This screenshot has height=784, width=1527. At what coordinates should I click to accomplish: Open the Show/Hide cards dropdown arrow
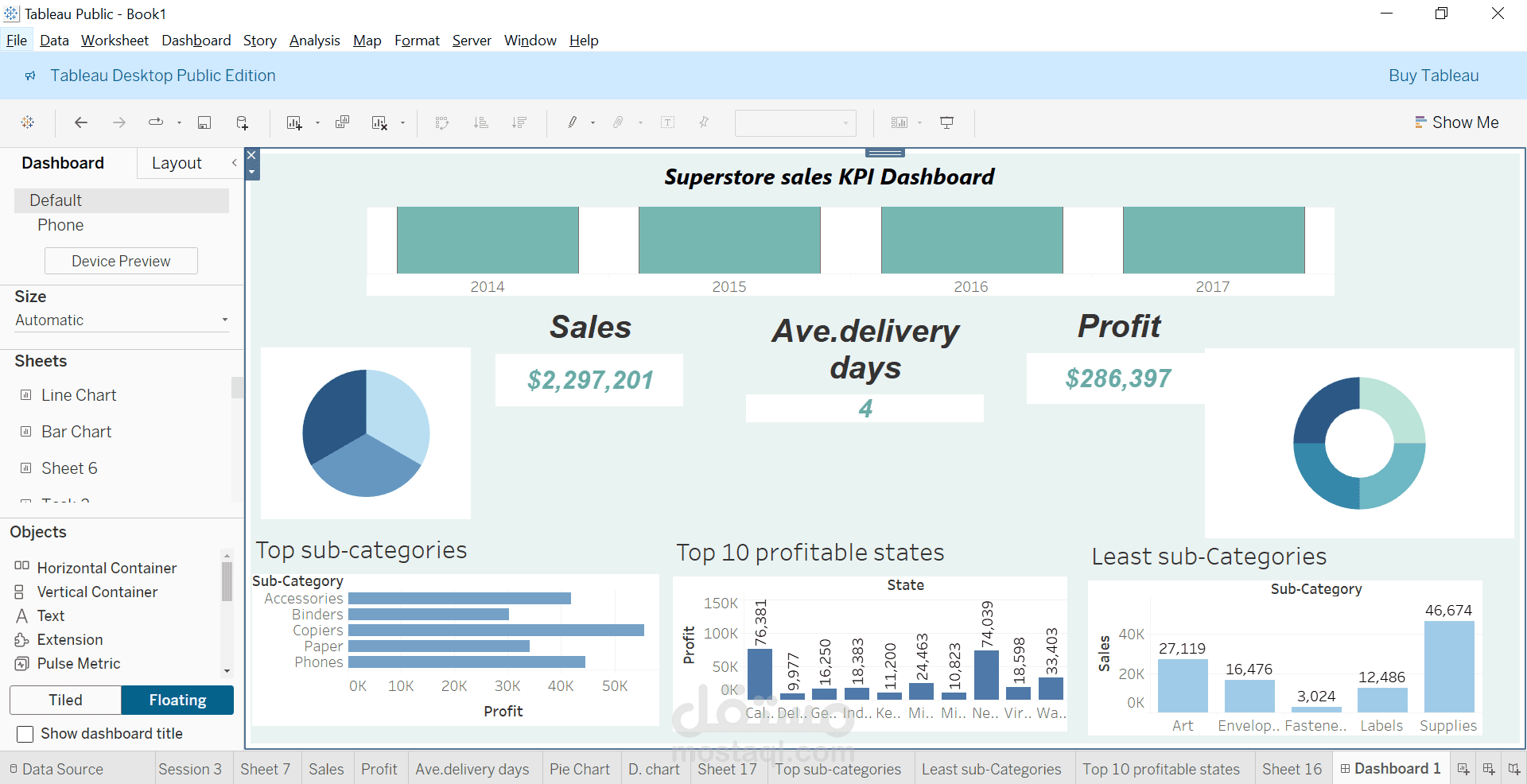tap(919, 122)
